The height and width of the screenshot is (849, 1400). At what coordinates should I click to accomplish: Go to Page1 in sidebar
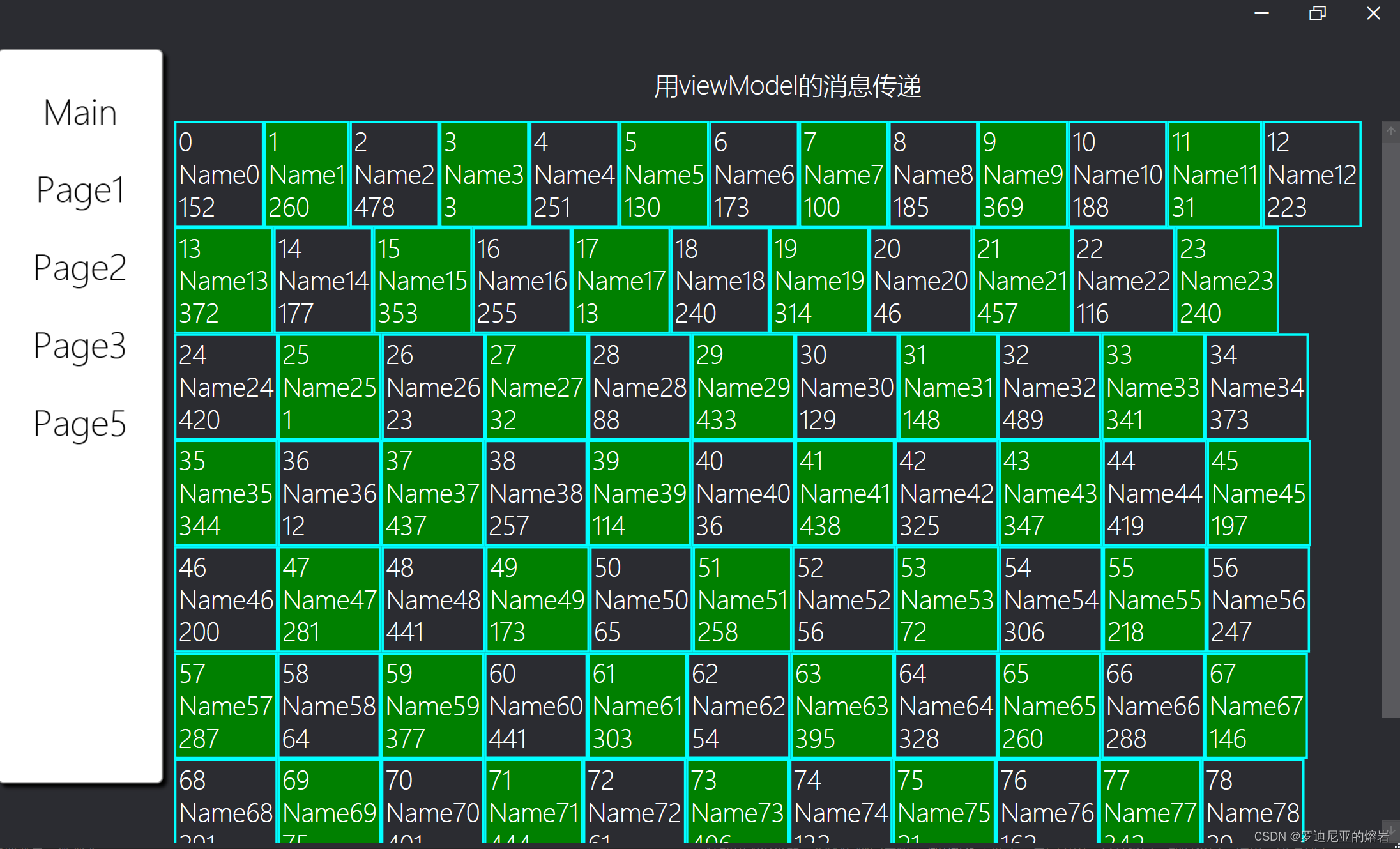tap(80, 190)
